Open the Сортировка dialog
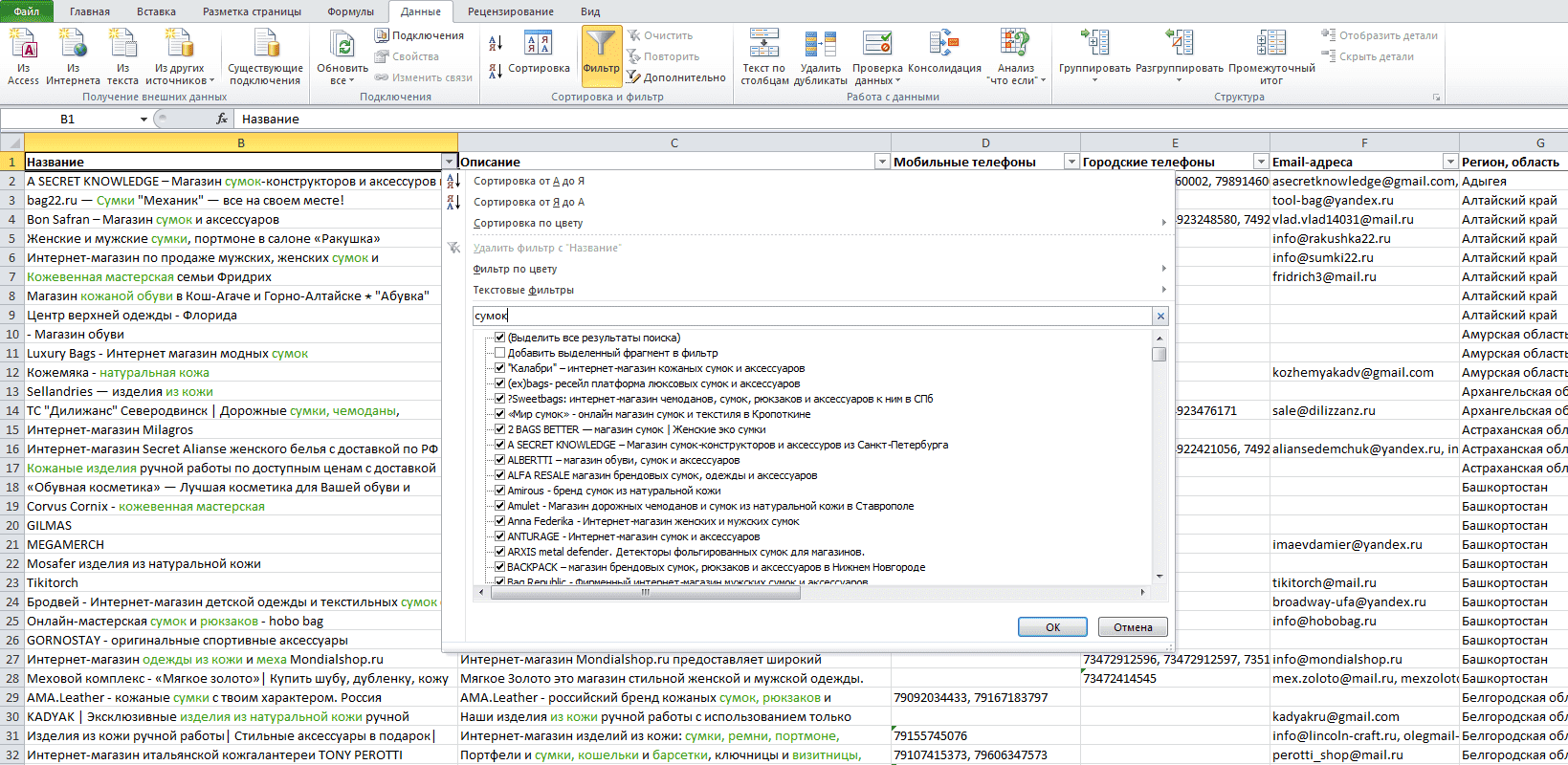 [539, 53]
